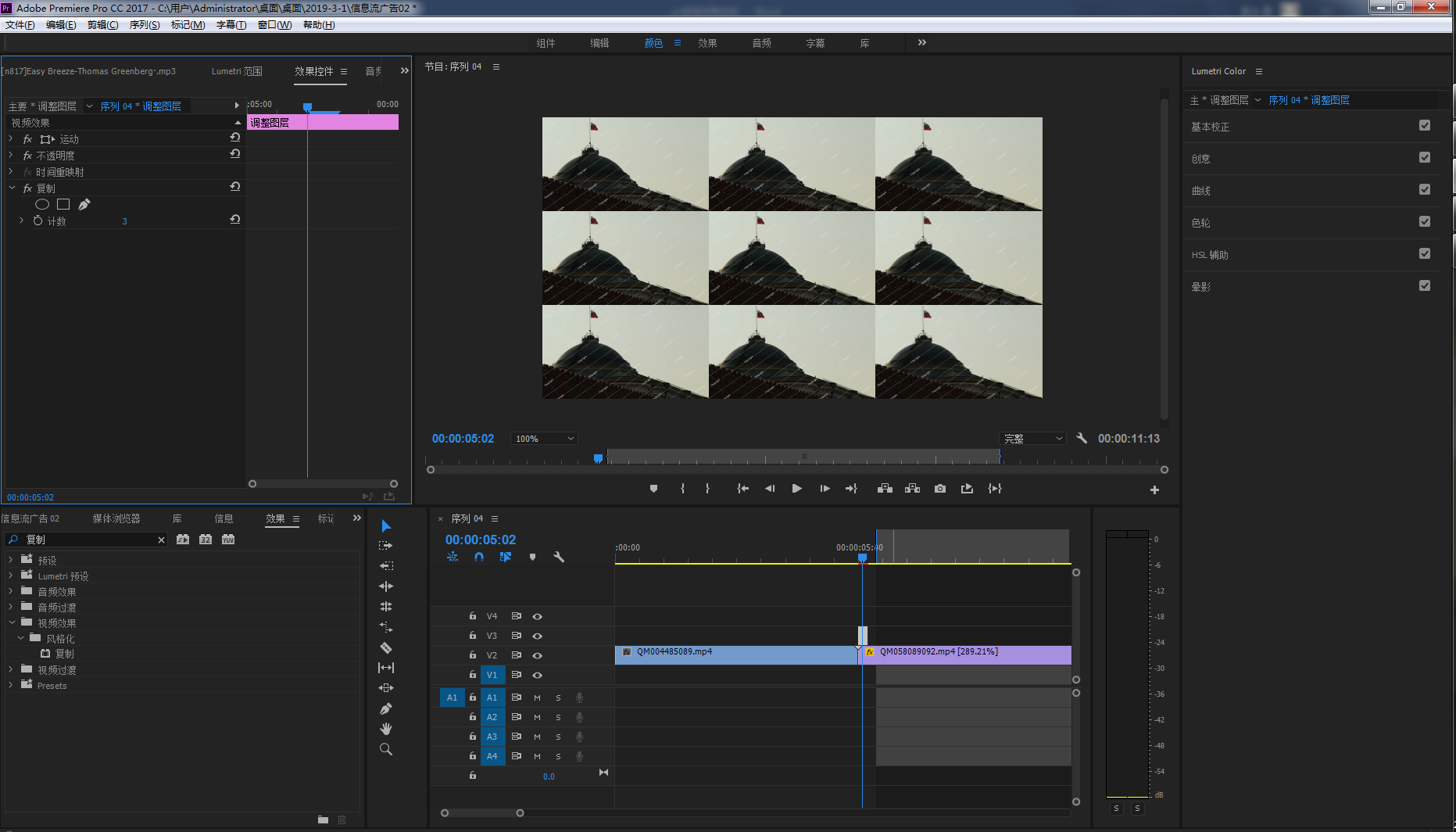
Task: Select the Razor tool
Action: coord(386,647)
